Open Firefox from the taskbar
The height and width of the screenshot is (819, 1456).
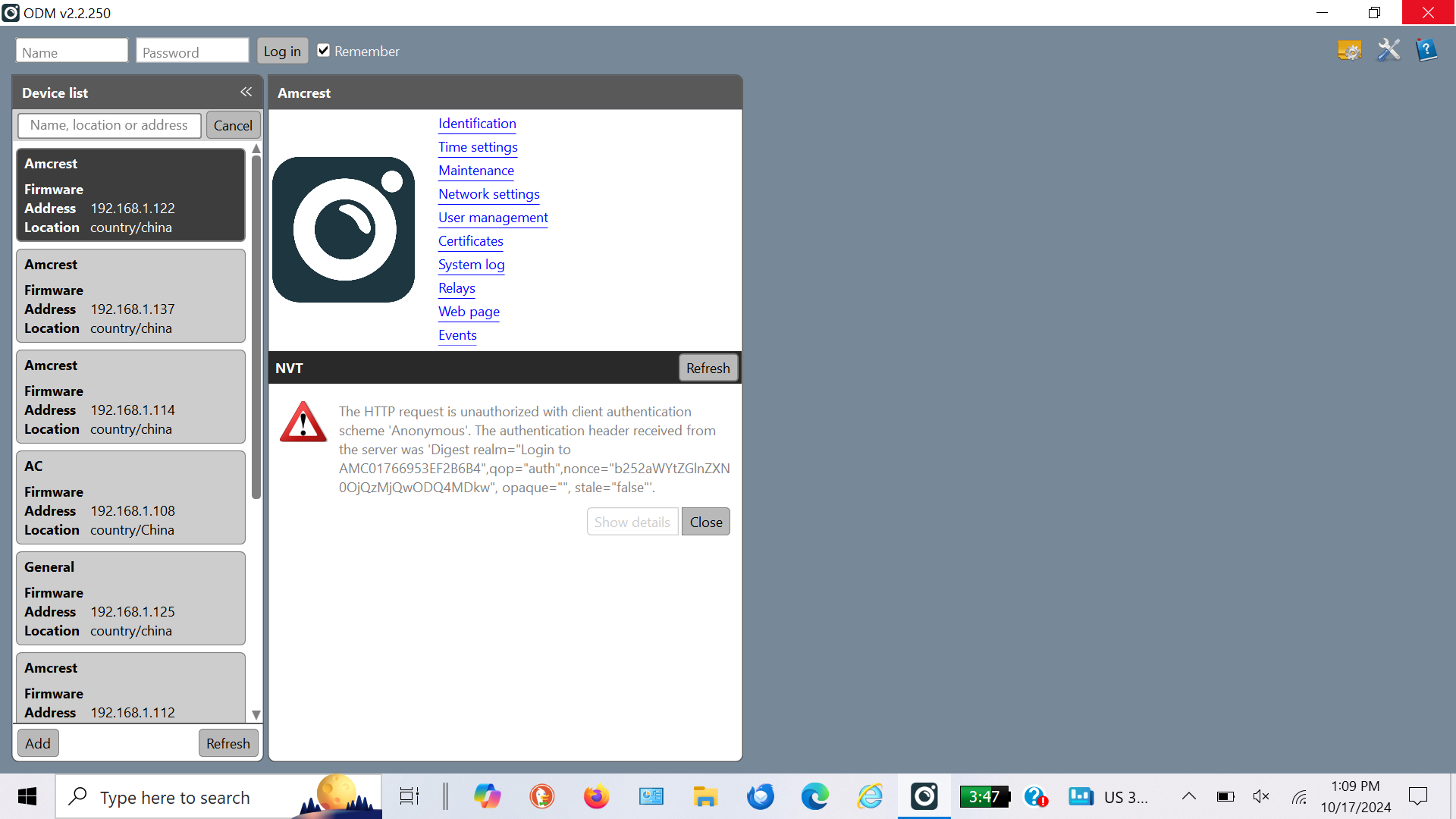(596, 796)
